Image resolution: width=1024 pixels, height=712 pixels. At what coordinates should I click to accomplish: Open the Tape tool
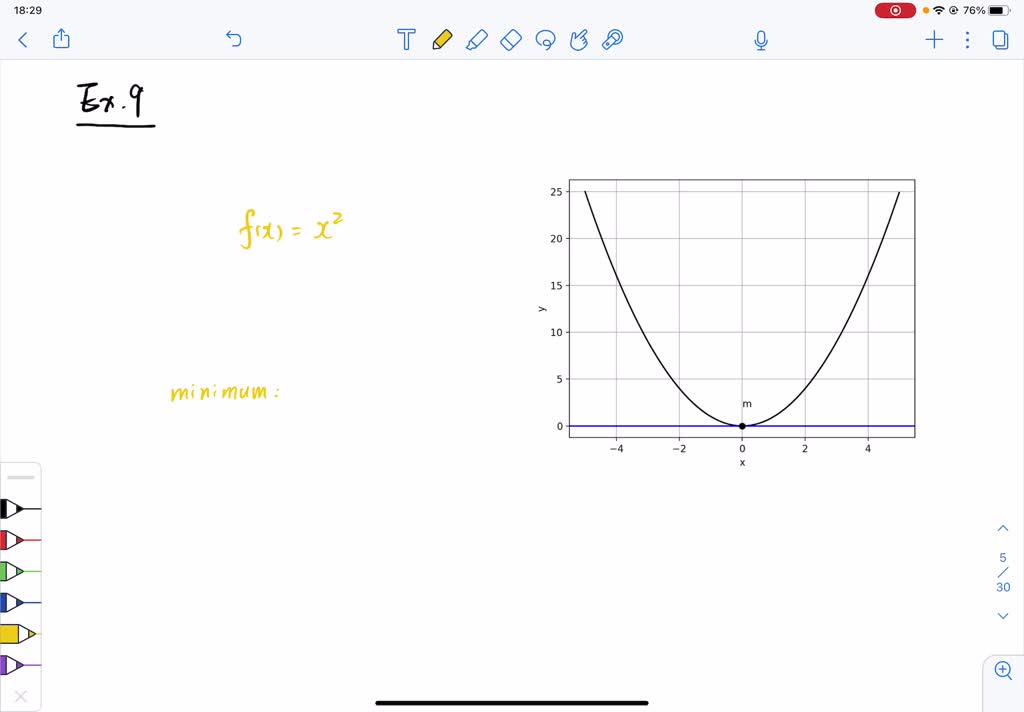pos(613,40)
